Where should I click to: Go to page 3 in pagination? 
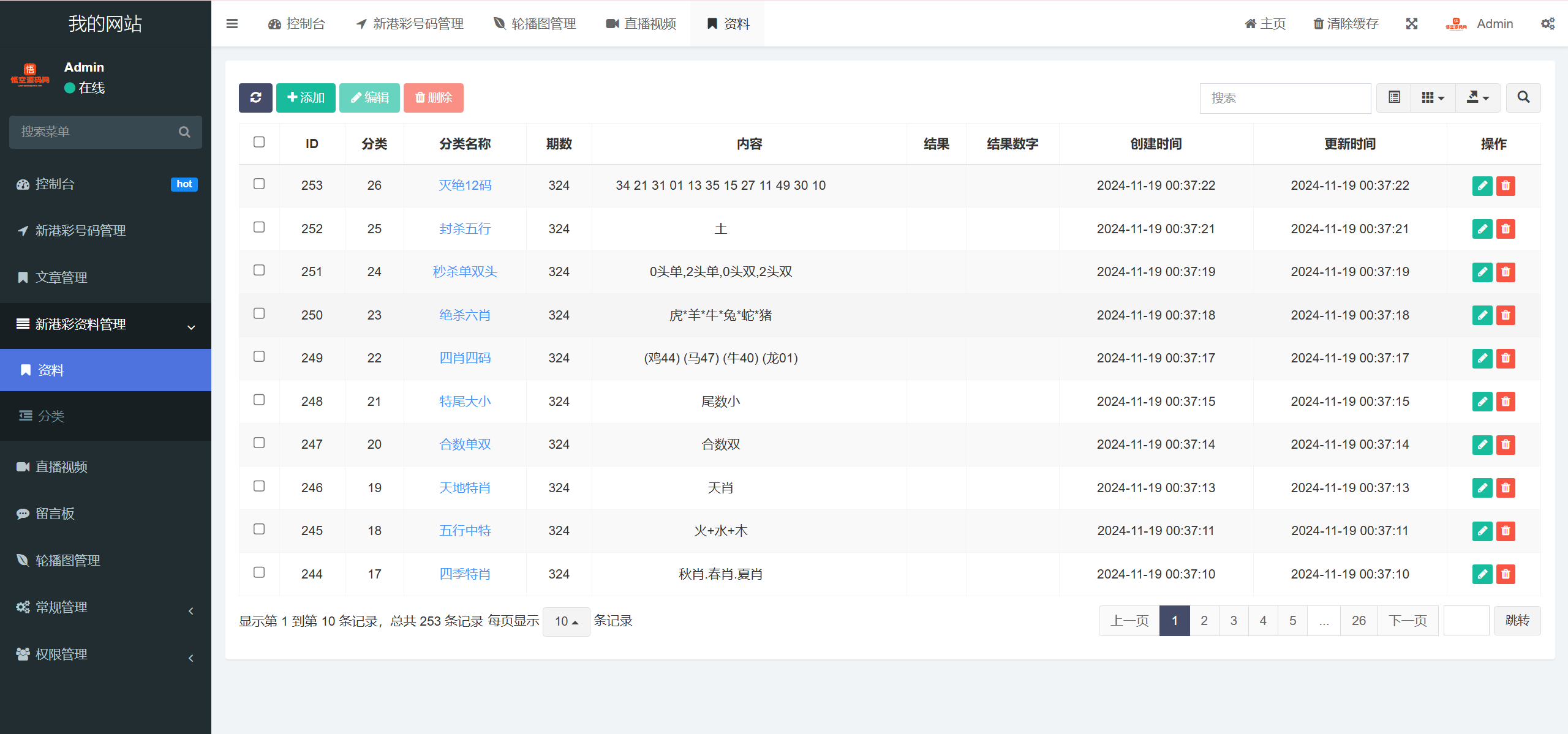pos(1234,621)
